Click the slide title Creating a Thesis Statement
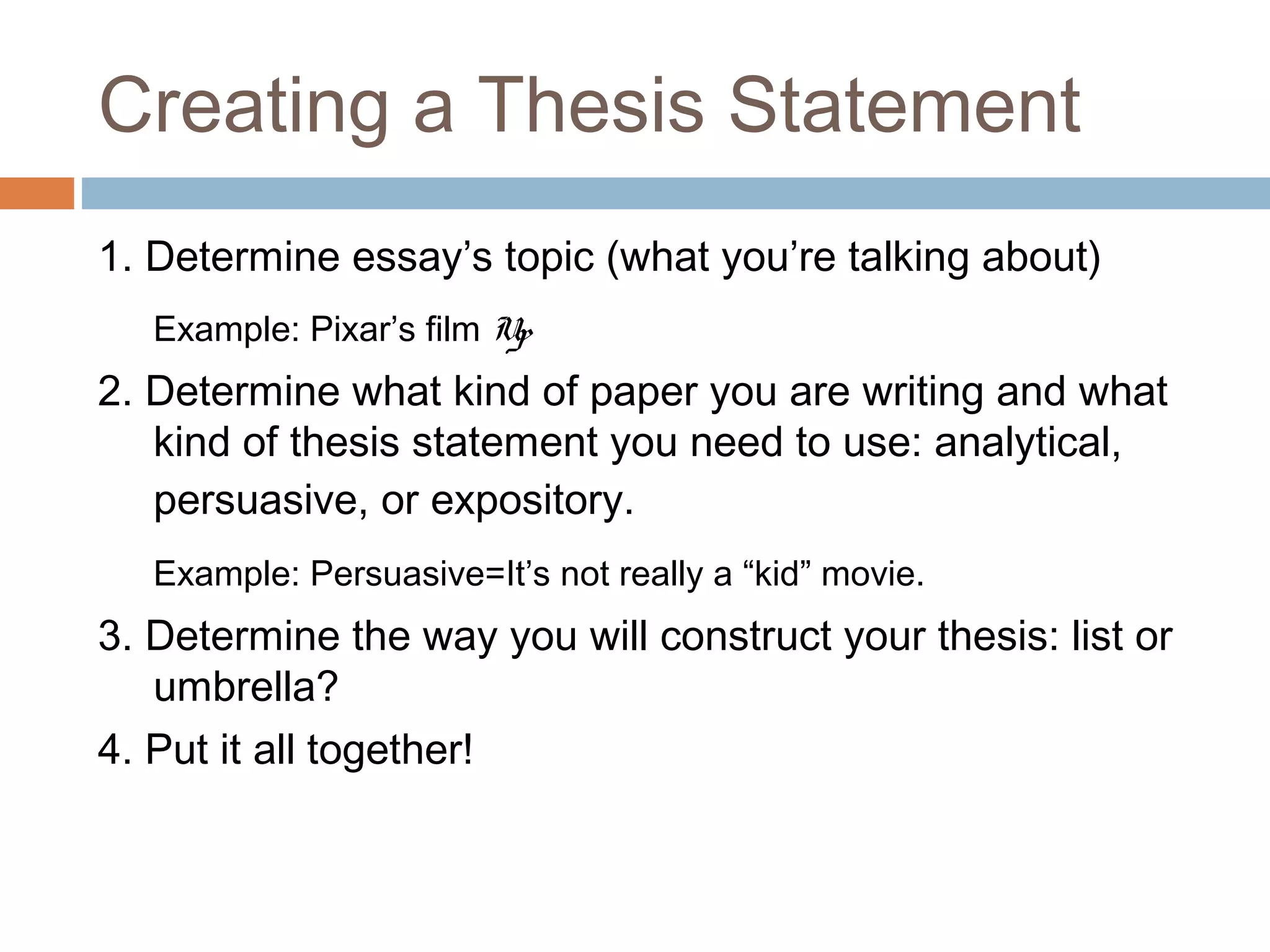This screenshot has height=952, width=1270. [590, 107]
